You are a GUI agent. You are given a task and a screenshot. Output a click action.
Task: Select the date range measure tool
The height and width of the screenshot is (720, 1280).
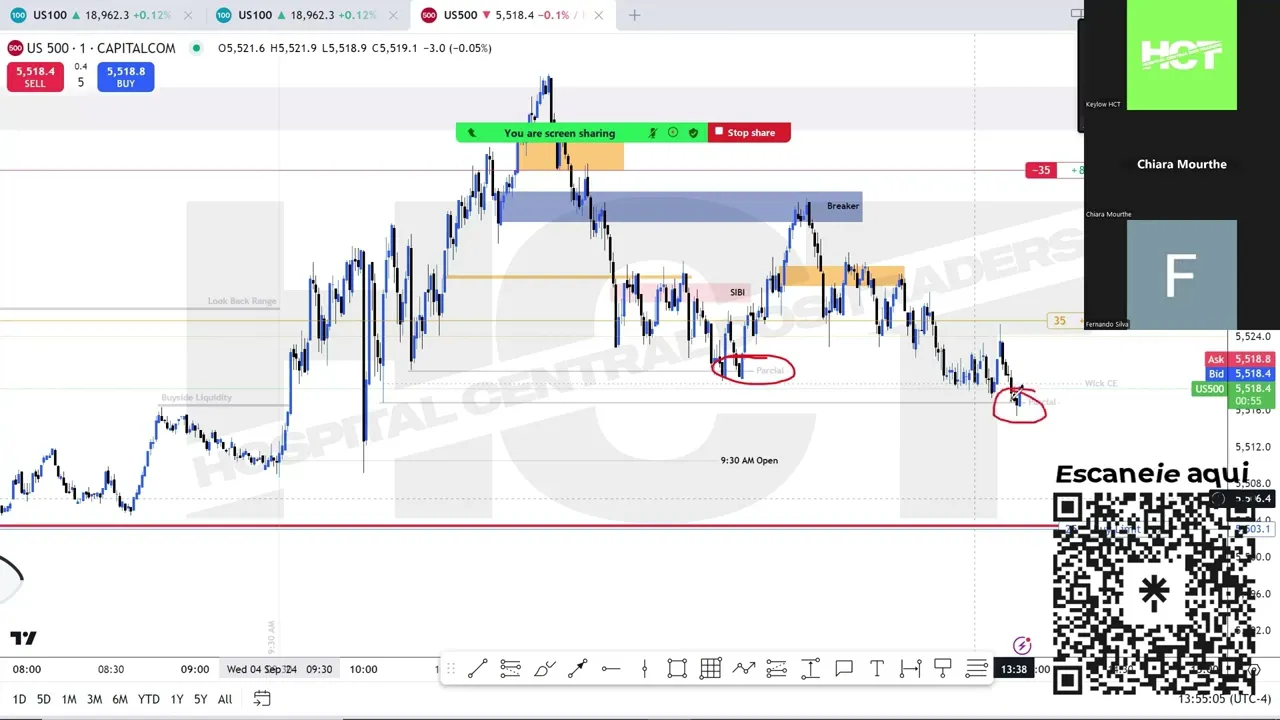pos(910,669)
